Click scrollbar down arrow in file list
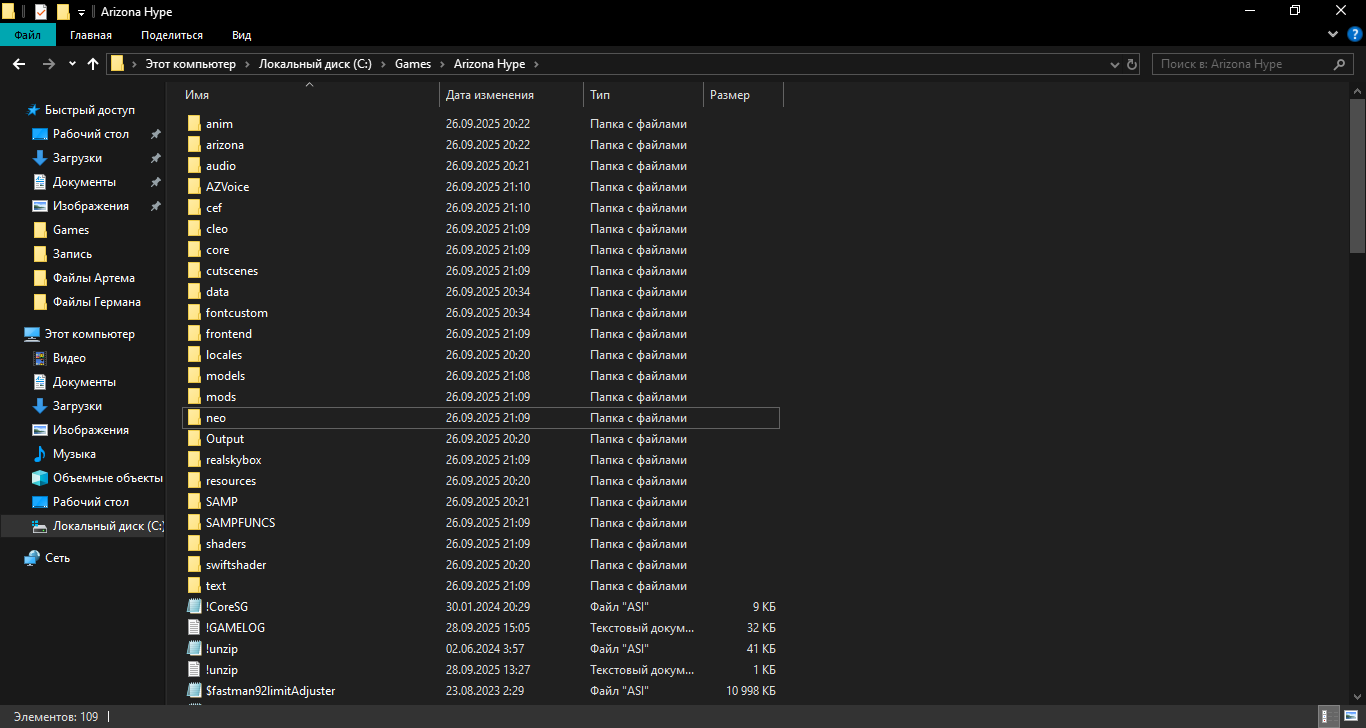This screenshot has height=728, width=1366. 1357,699
